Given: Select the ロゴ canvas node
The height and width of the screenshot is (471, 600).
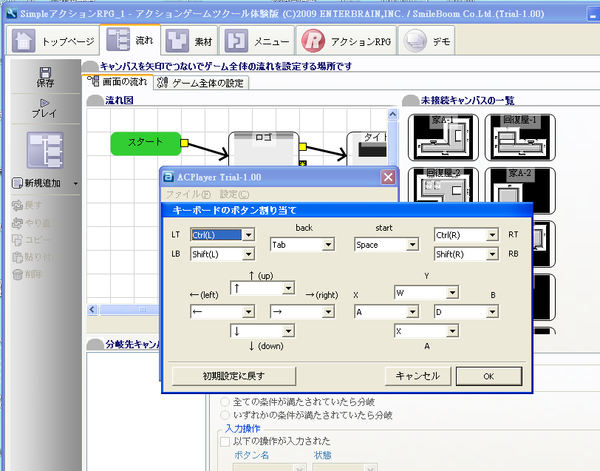Looking at the screenshot, I should [264, 149].
